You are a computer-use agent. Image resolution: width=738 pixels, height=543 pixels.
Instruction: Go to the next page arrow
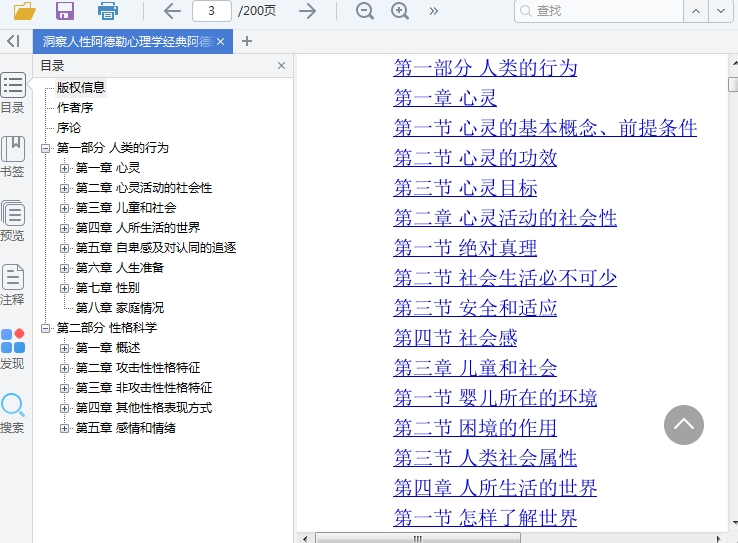307,11
